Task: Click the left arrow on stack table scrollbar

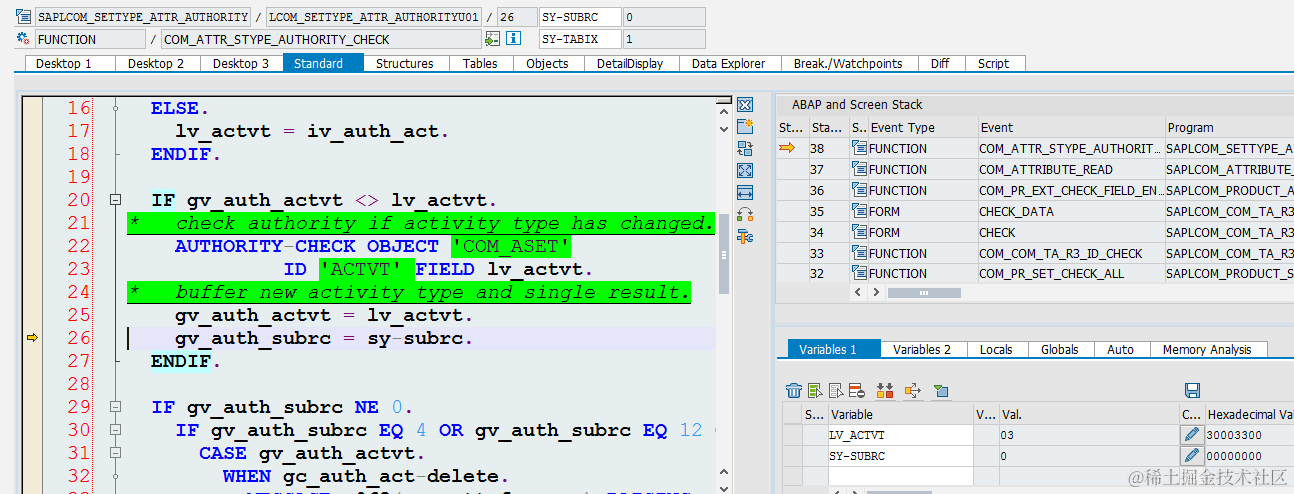Action: (x=859, y=293)
